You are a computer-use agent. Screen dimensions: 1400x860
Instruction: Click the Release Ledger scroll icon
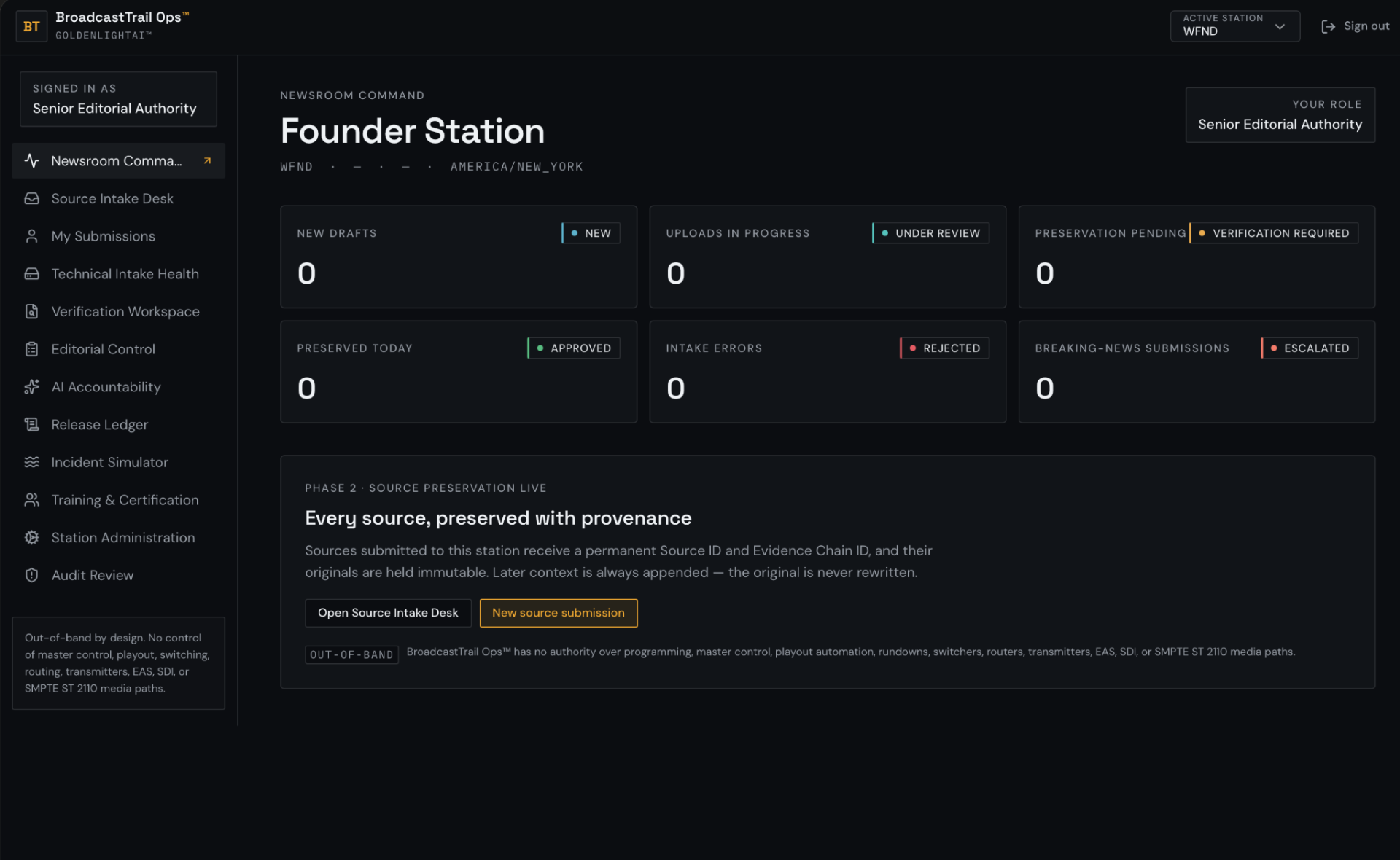point(31,424)
